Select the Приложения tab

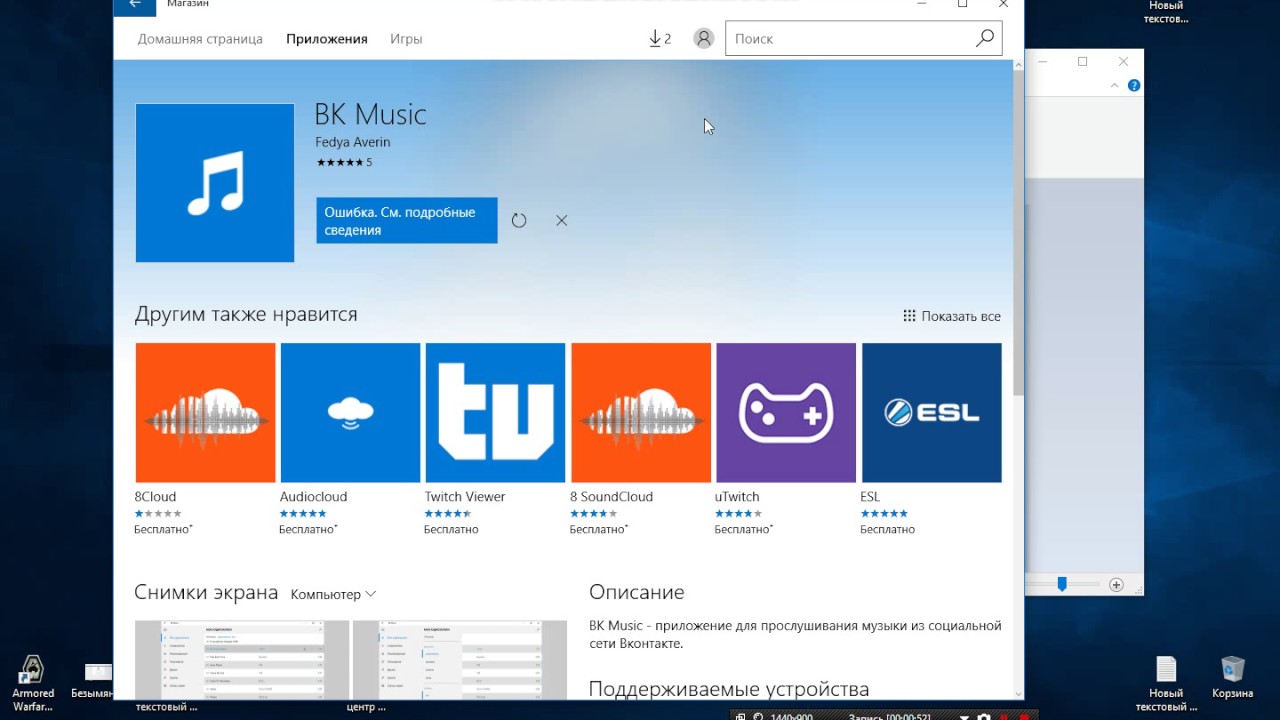[x=327, y=39]
